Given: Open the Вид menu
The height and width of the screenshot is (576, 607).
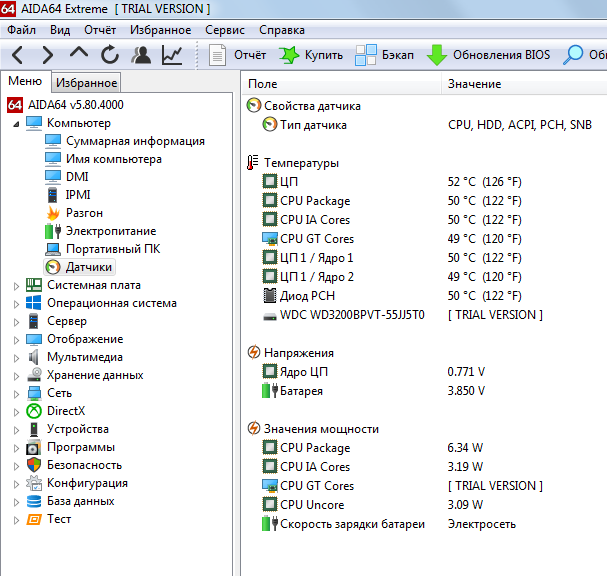Looking at the screenshot, I should (x=60, y=30).
